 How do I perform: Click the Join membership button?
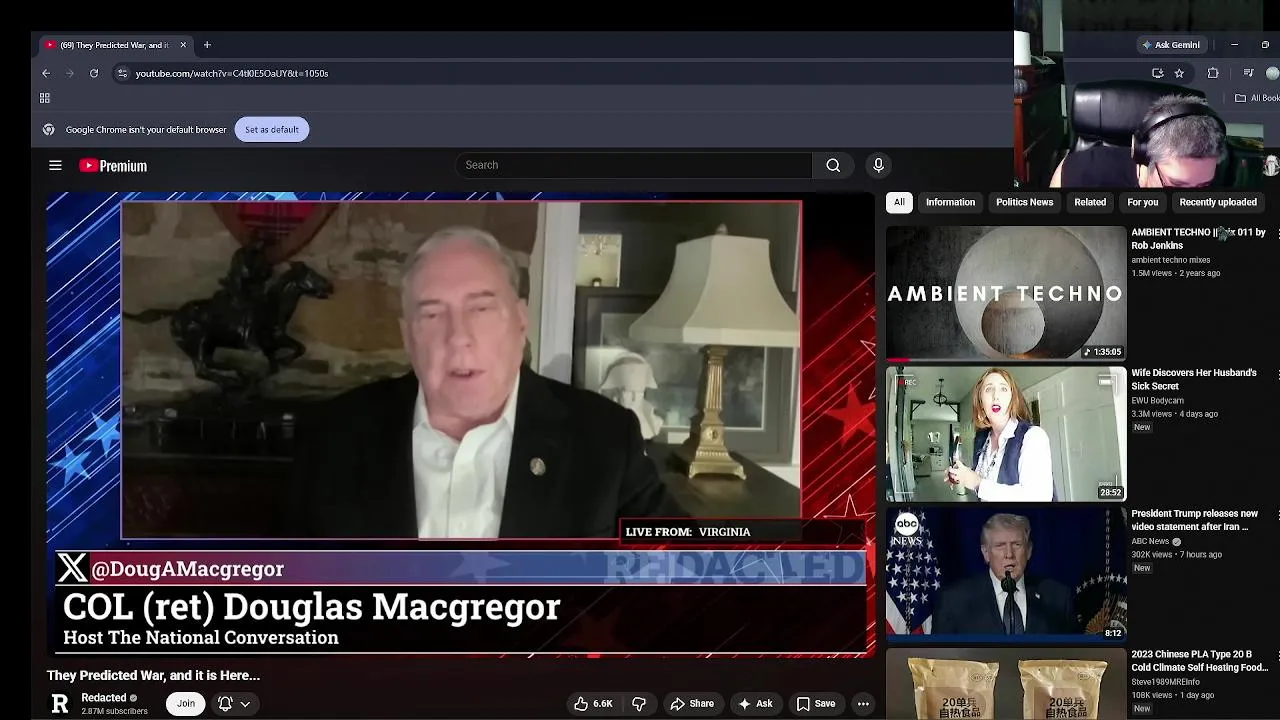click(x=186, y=704)
